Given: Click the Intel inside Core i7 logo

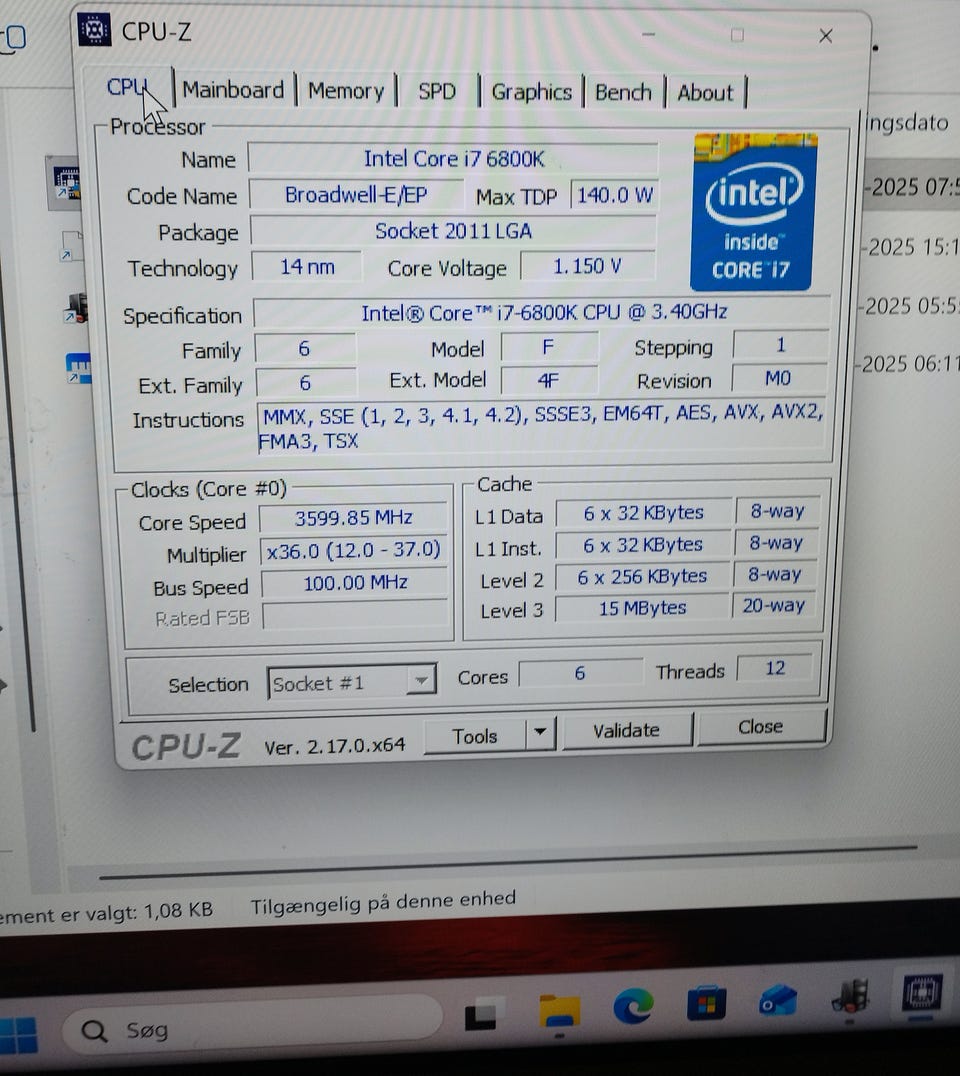Looking at the screenshot, I should click(x=753, y=212).
